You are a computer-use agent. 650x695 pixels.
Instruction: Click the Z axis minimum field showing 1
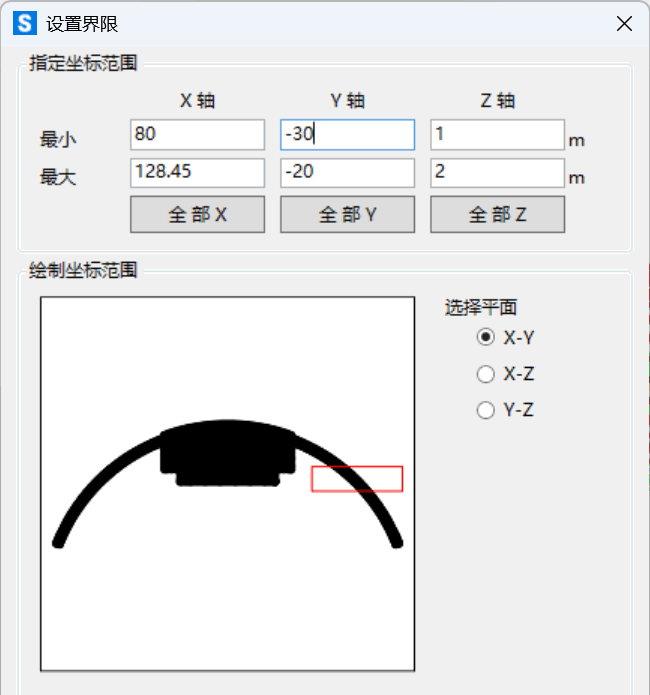497,135
